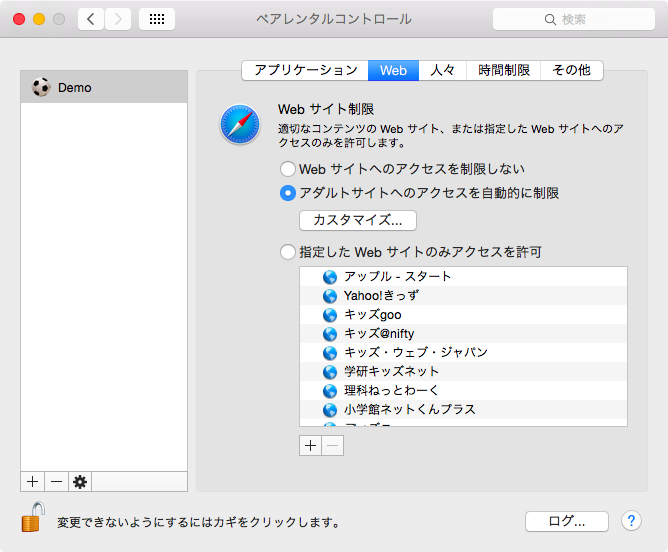Open the カスタマイズ... button
The image size is (668, 552).
pos(358,220)
